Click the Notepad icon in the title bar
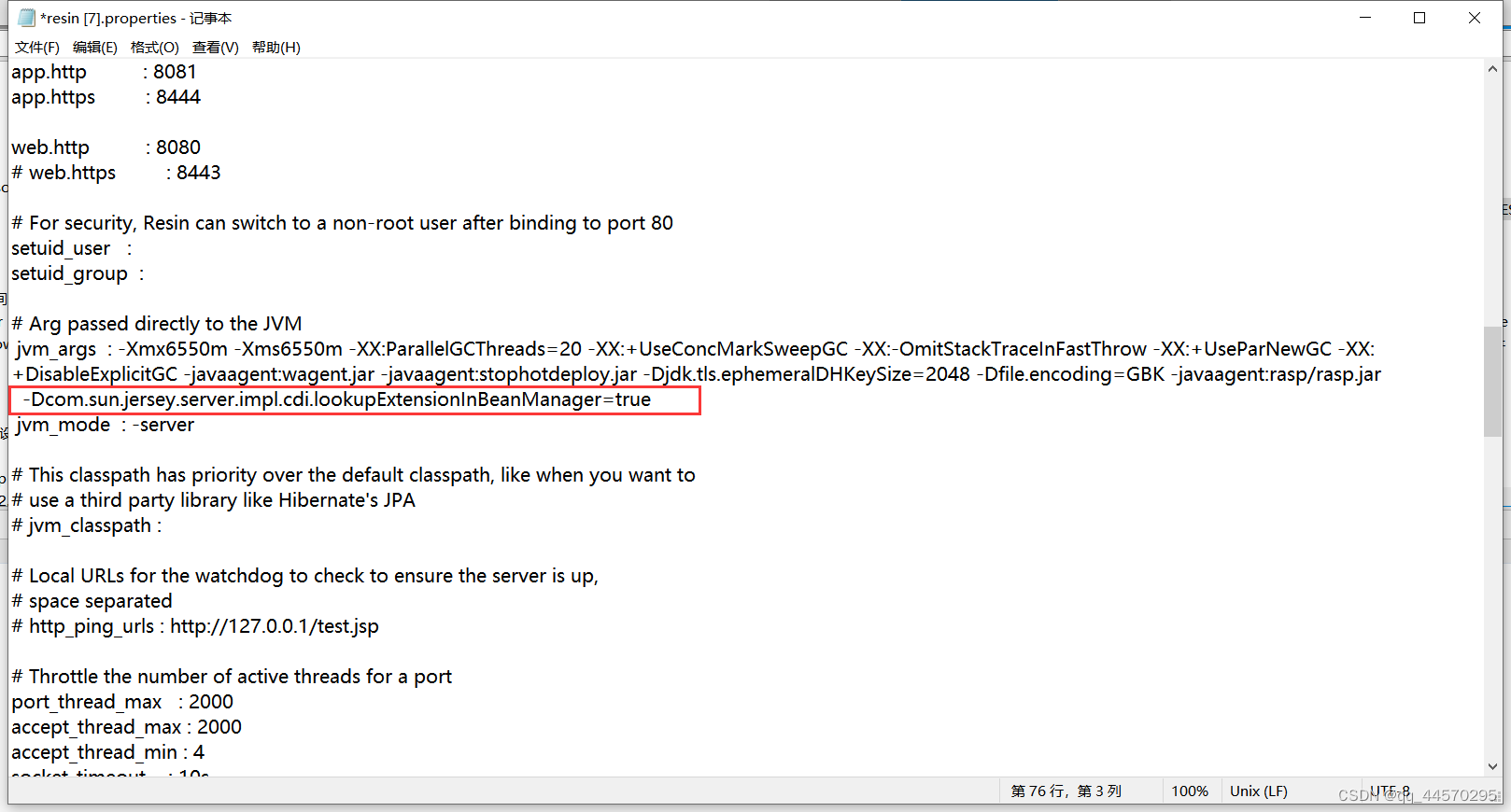 pos(26,18)
